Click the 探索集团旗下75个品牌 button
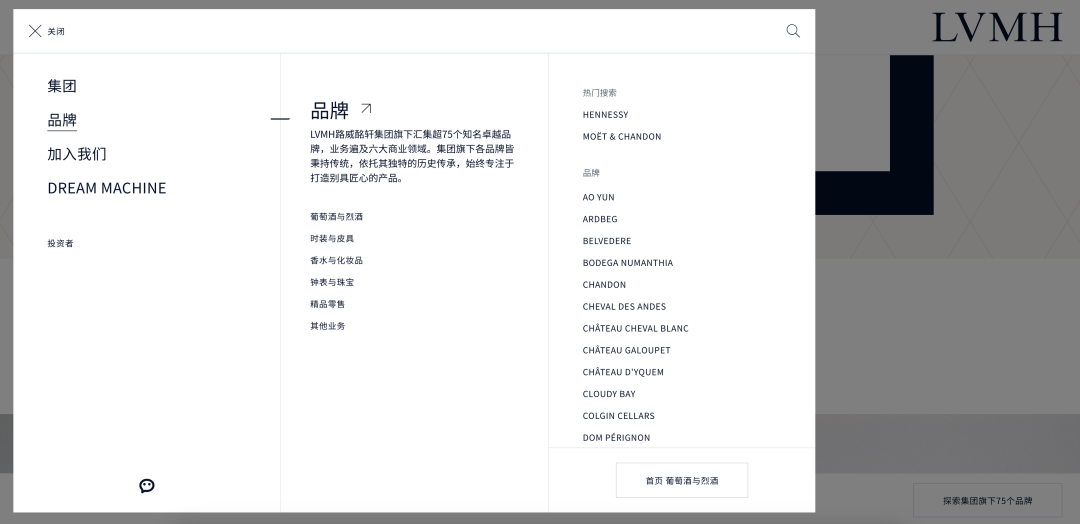 pyautogui.click(x=987, y=500)
